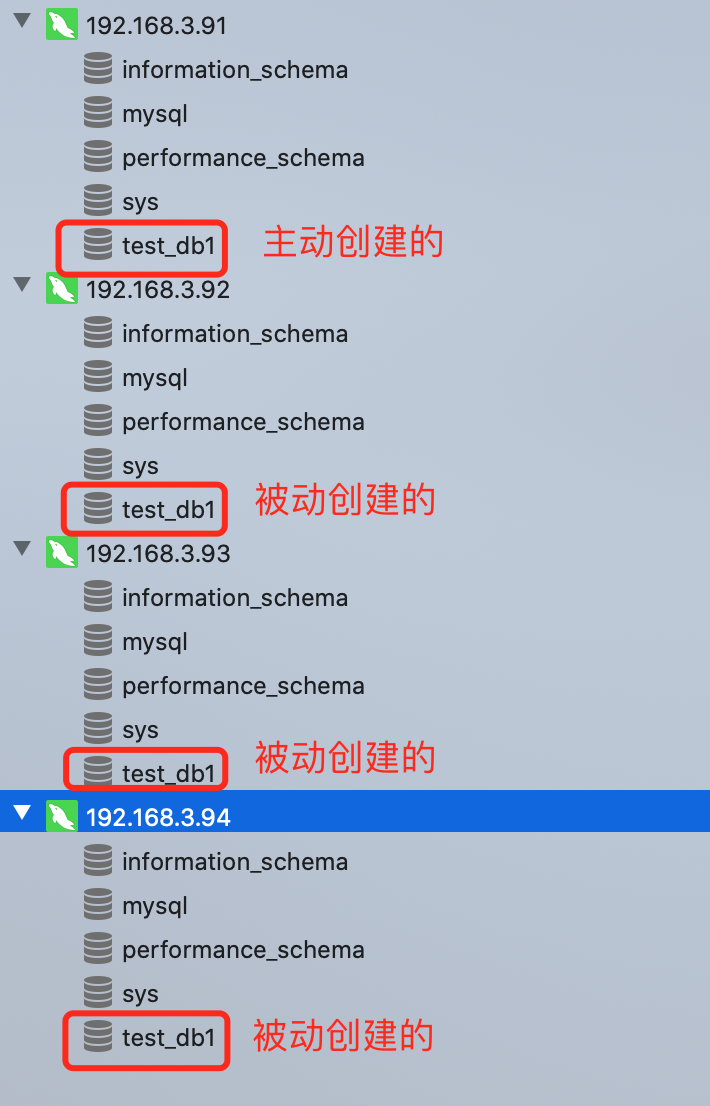Select sys database under 192.168.3.91
This screenshot has width=710, height=1106.
tap(140, 202)
